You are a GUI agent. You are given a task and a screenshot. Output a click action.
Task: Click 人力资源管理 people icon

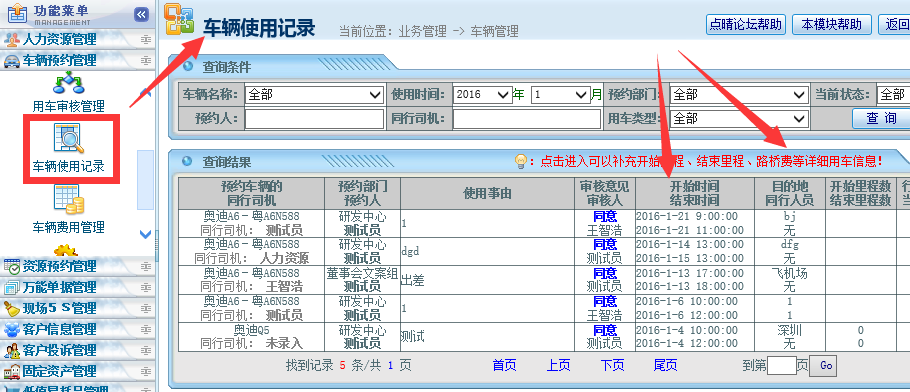[12, 40]
